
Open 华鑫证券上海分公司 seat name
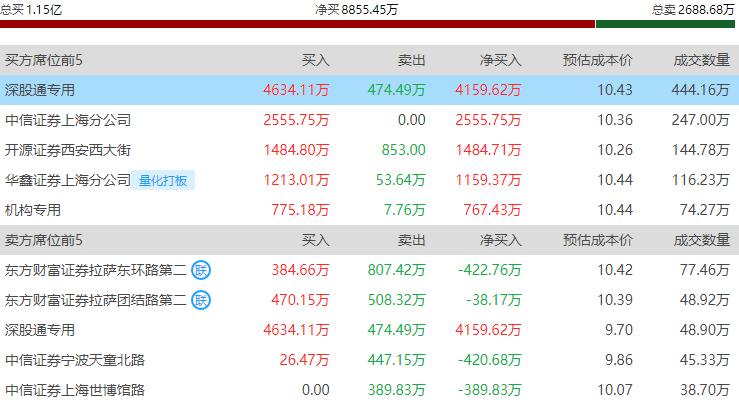pos(68,180)
